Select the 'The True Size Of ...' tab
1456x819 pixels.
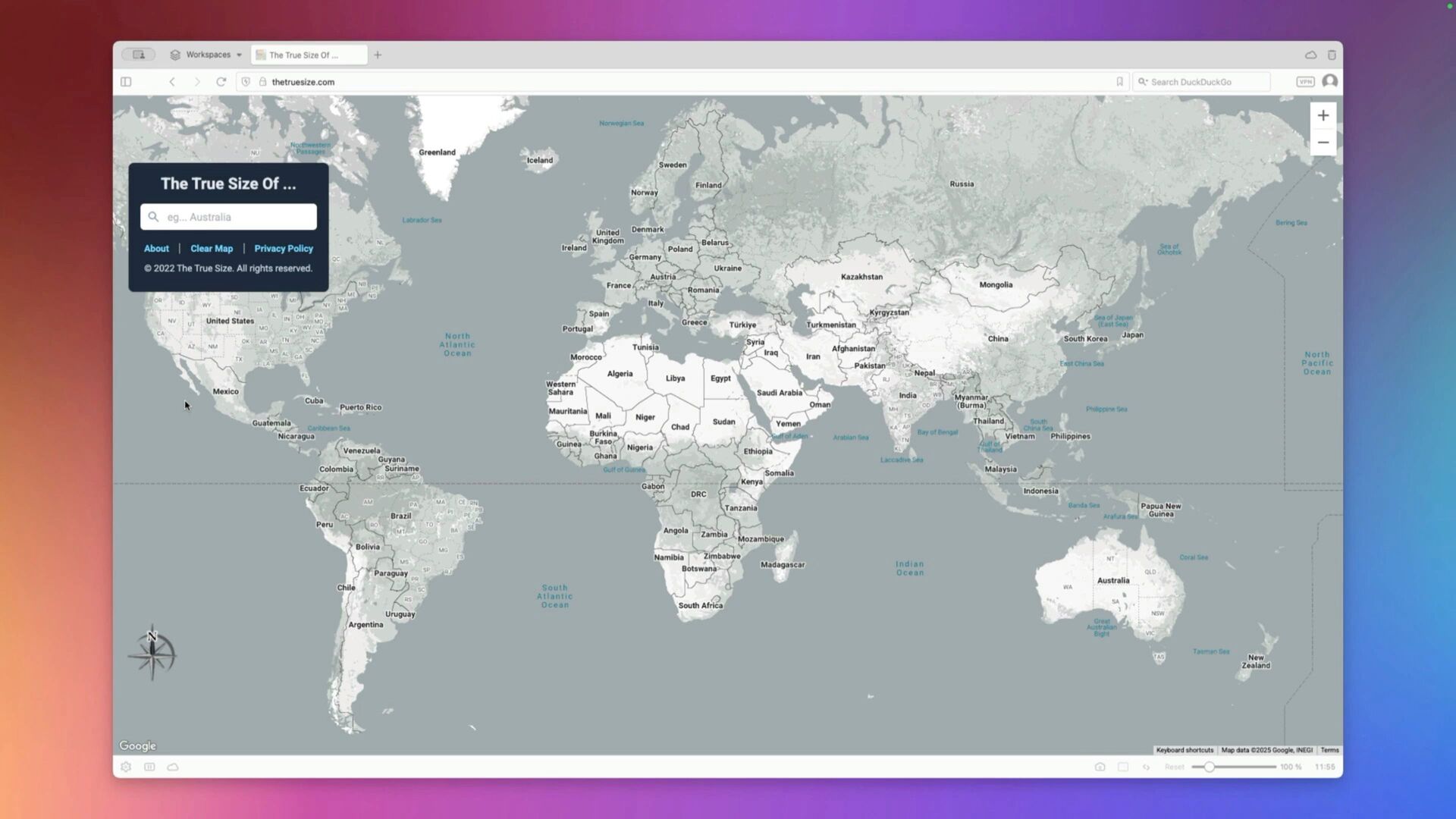[309, 55]
